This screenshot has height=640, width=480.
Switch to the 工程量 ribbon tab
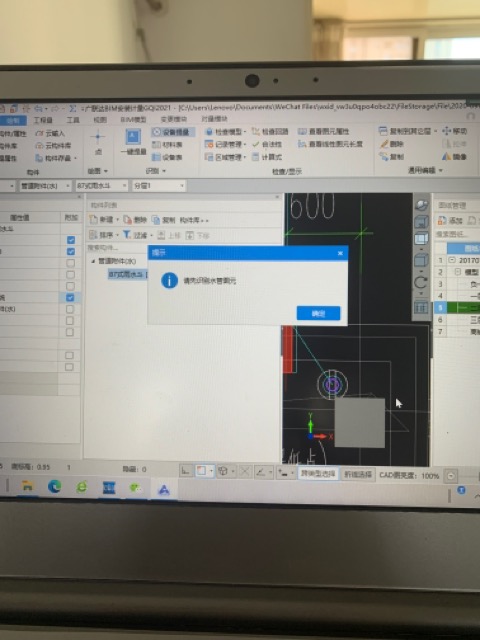[43, 120]
